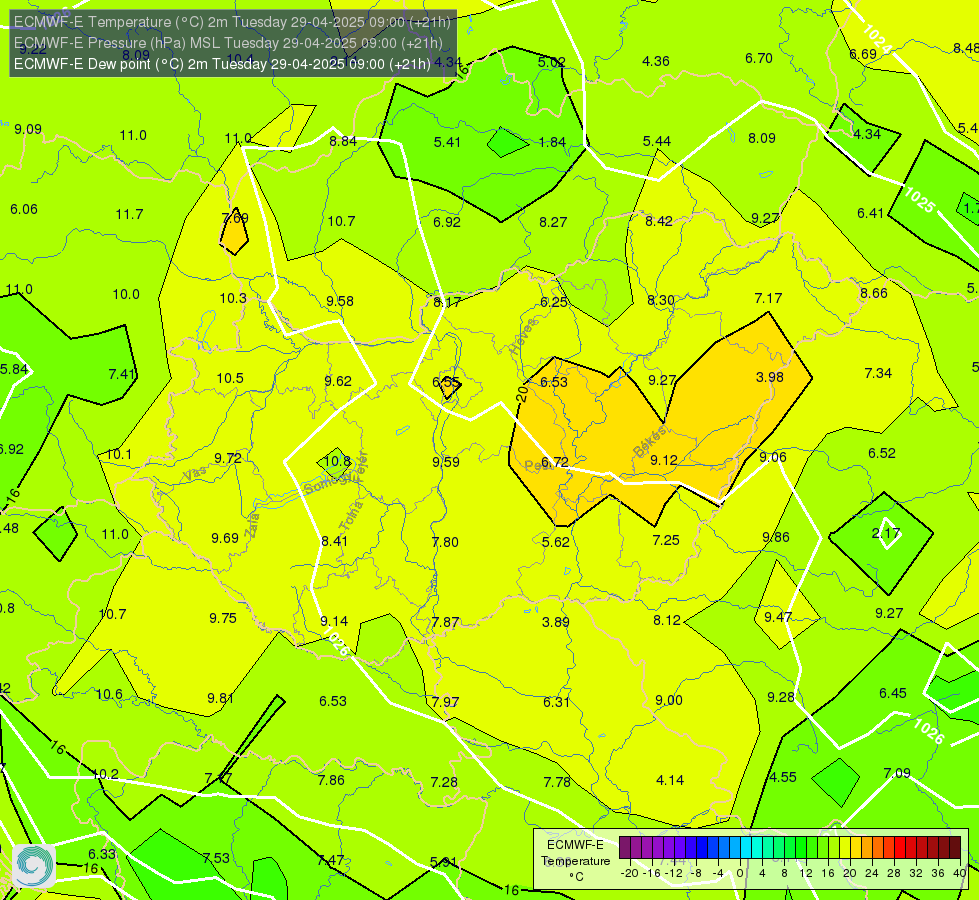This screenshot has height=900, width=979.
Task: Click the dew point value 9.75
Action: pos(223,618)
